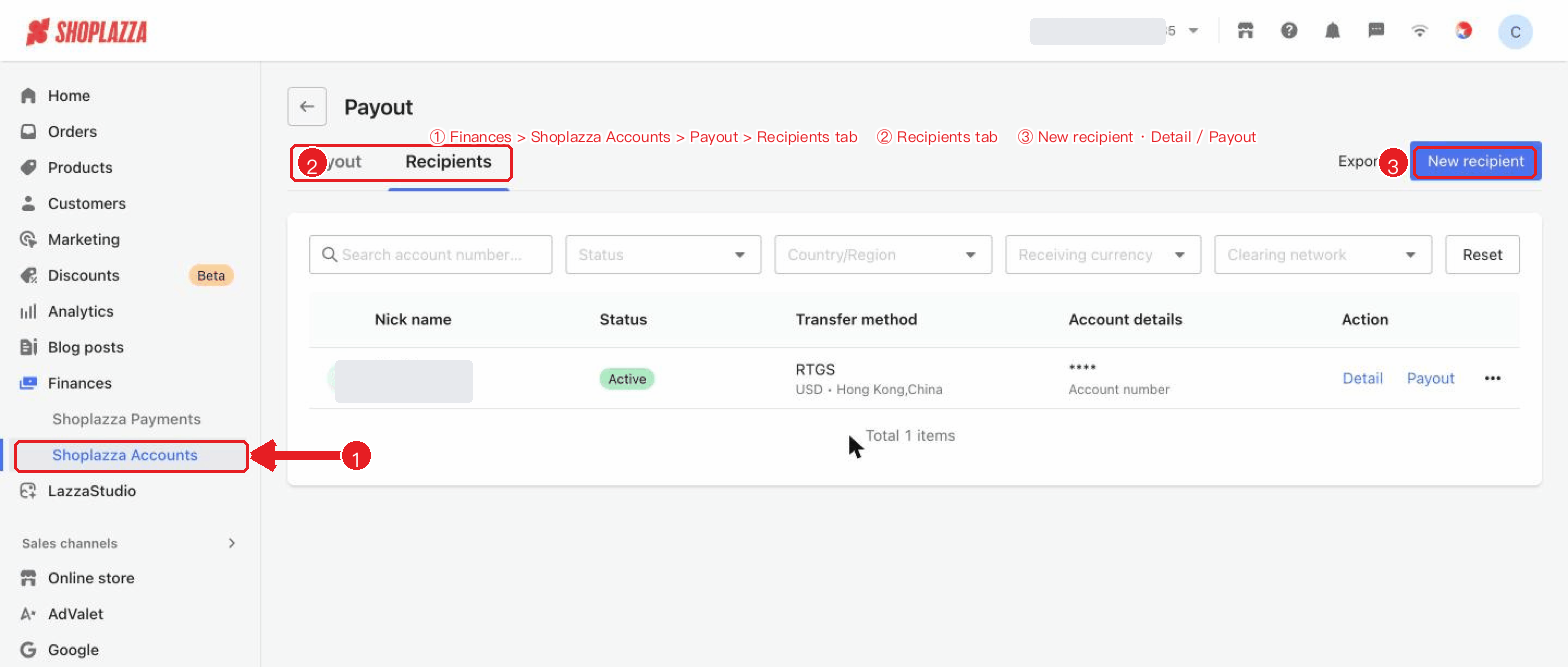Expand the Sales channels chevron
This screenshot has height=667, width=1568.
[x=232, y=543]
